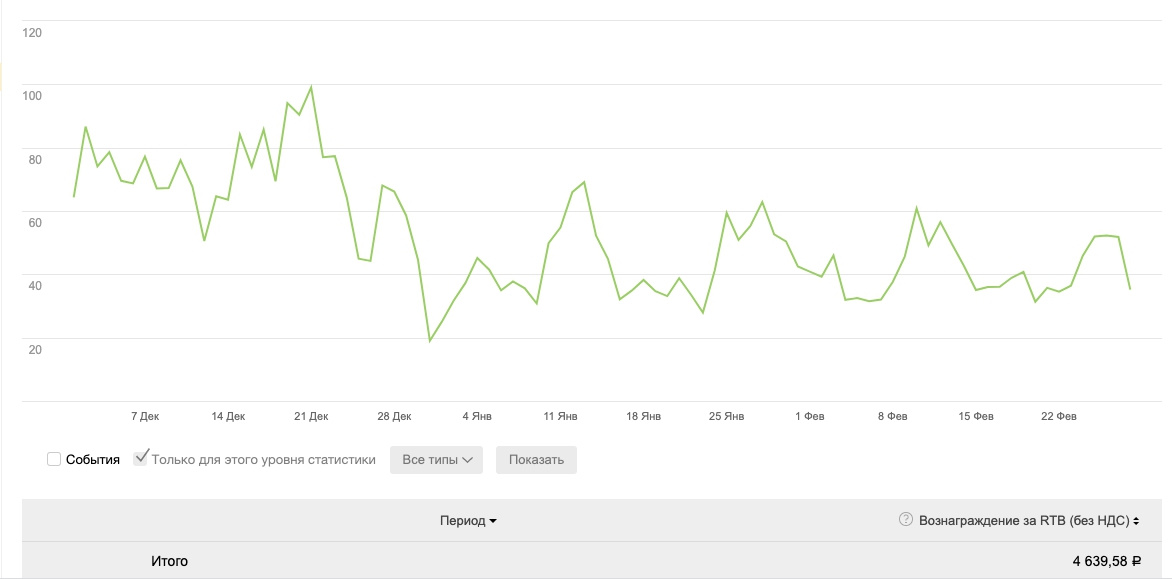The image size is (1172, 579).
Task: Click the 1 Фев axis label
Action: coord(809,416)
